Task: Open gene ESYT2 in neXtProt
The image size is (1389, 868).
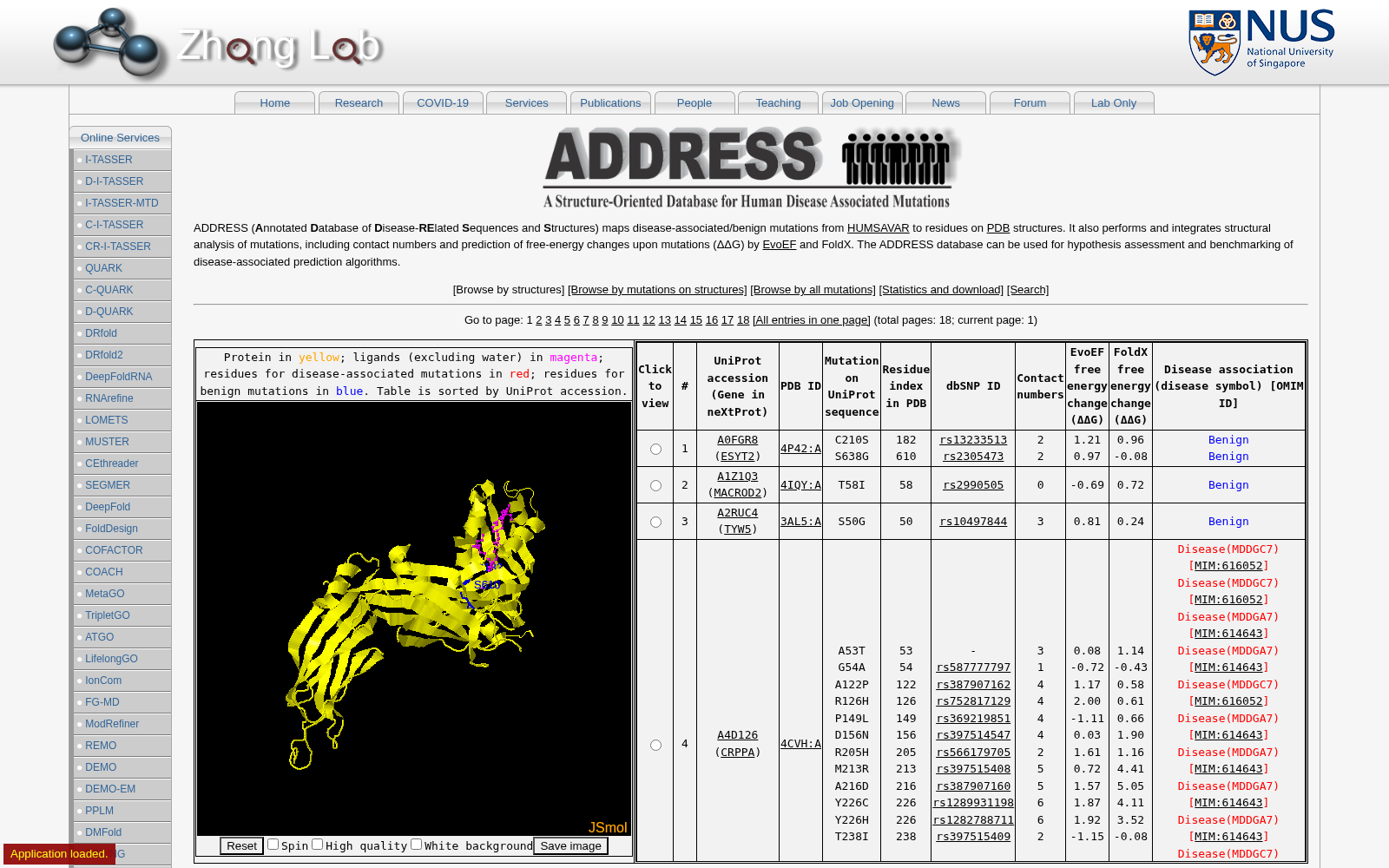Action: (x=738, y=457)
